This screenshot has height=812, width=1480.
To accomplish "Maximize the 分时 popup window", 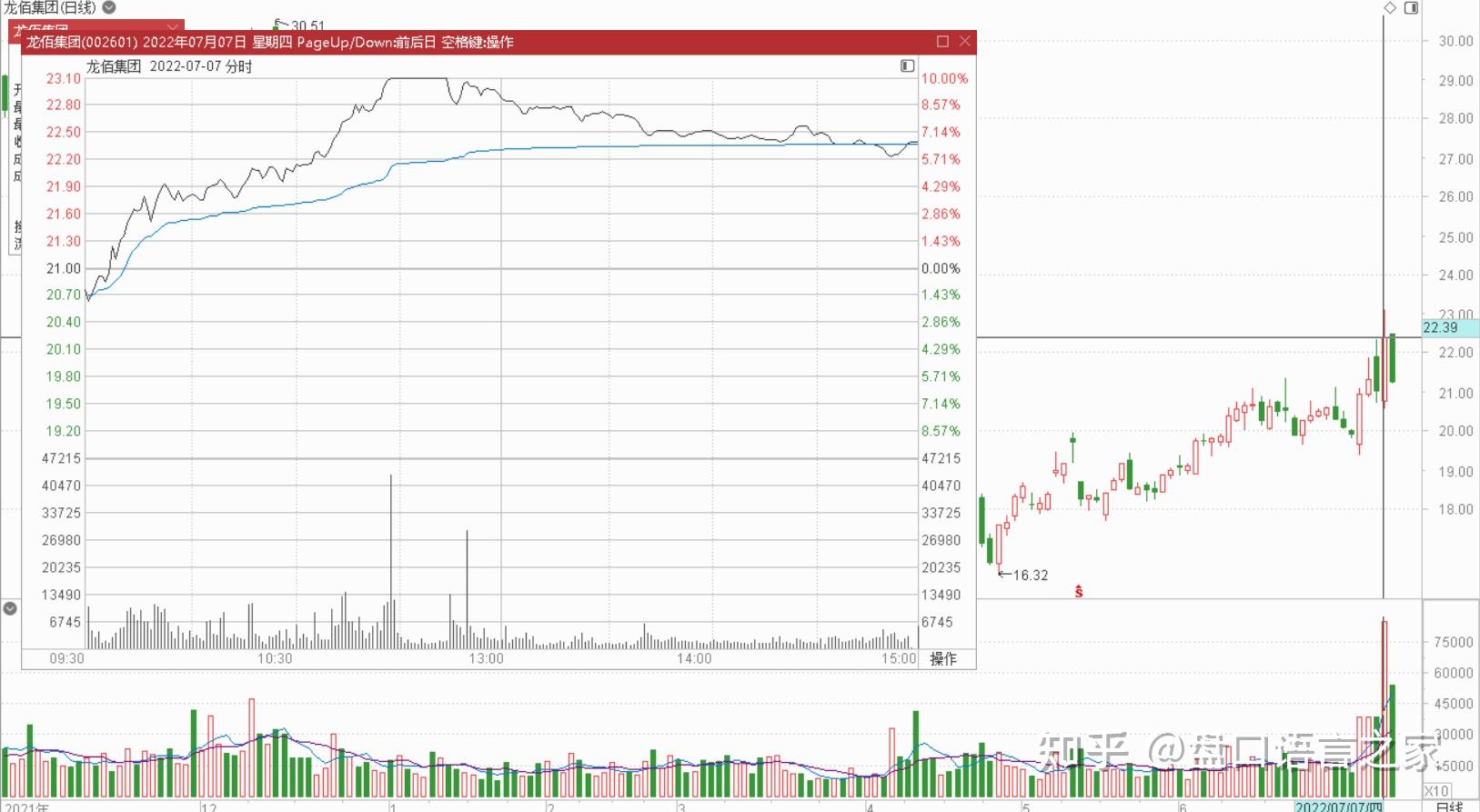I will 942,41.
